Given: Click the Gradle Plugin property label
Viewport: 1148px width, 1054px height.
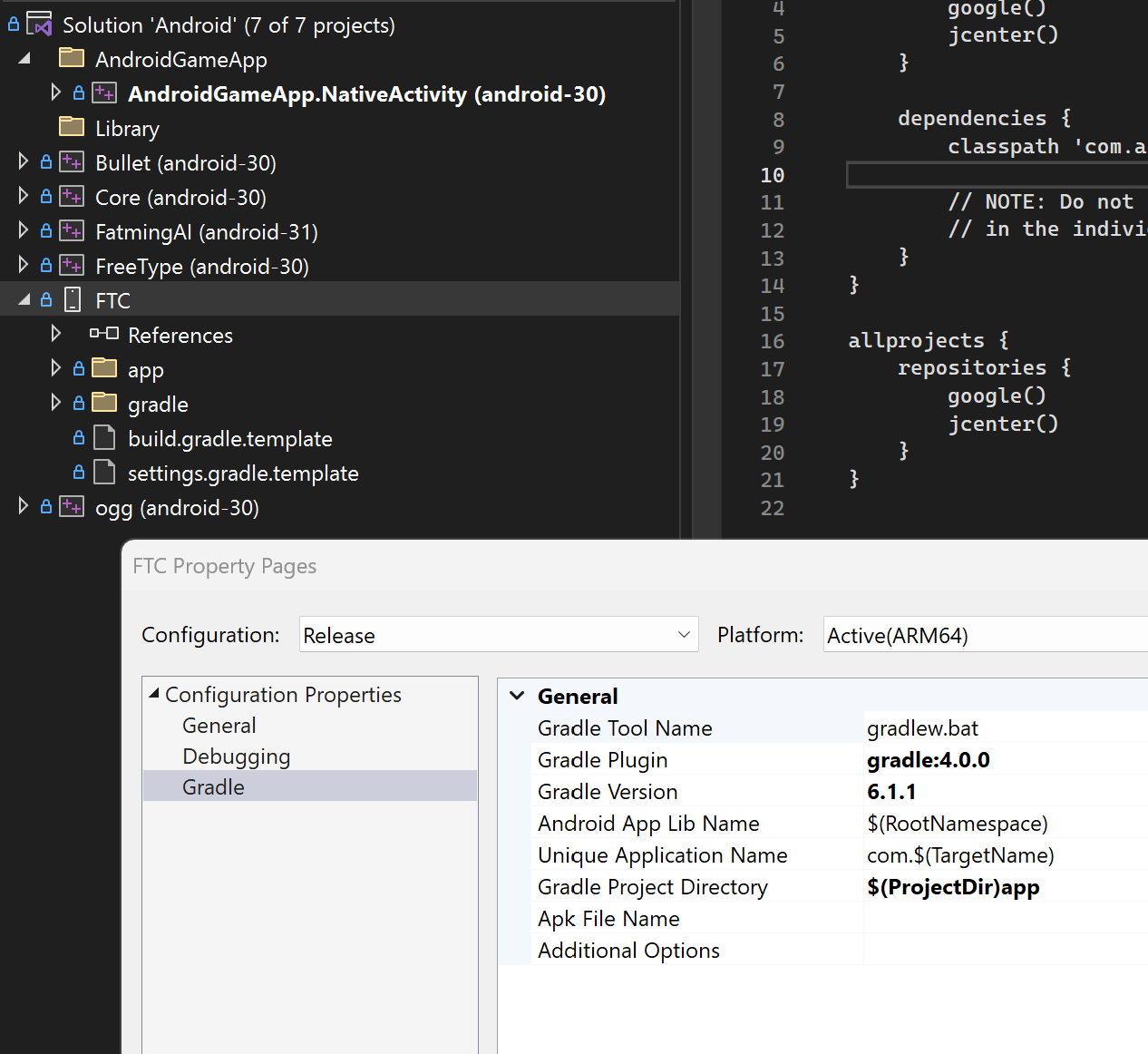Looking at the screenshot, I should 602,760.
